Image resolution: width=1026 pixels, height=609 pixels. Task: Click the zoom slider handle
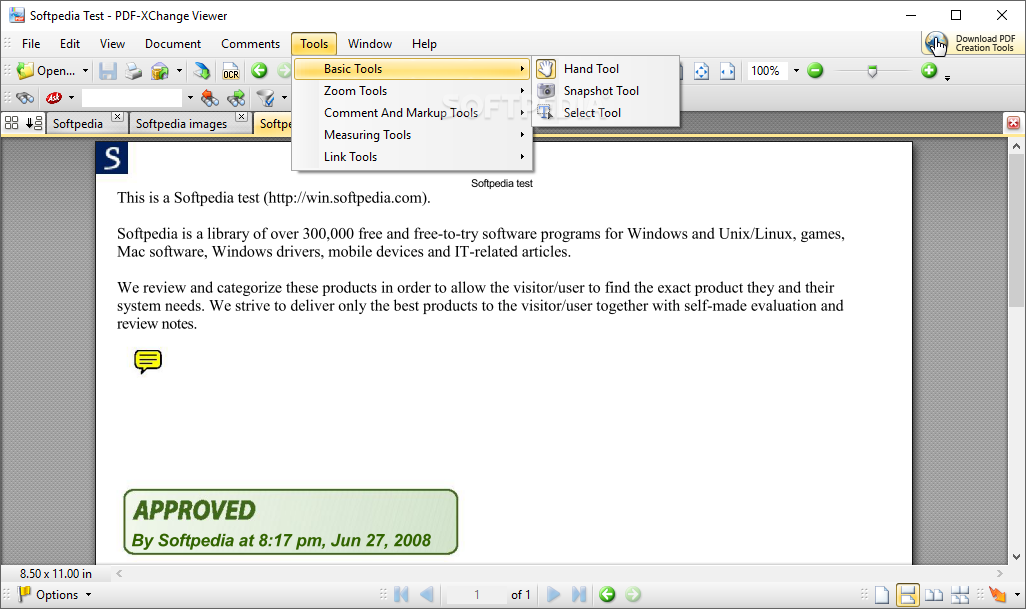872,71
